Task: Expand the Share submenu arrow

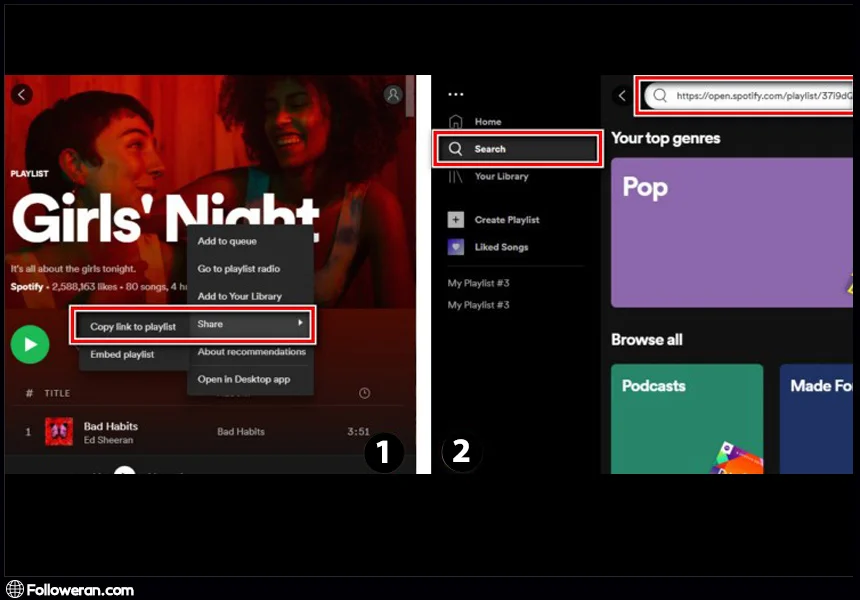Action: (x=300, y=324)
